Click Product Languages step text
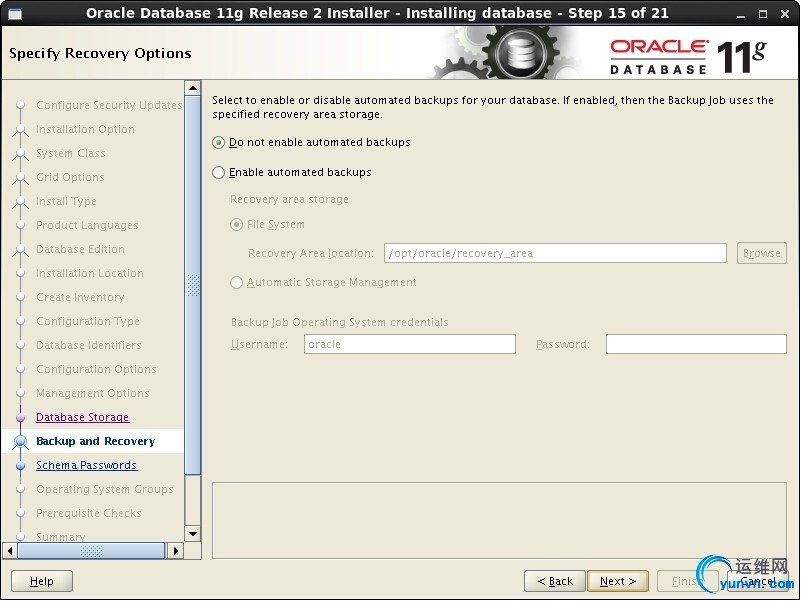 click(x=87, y=225)
